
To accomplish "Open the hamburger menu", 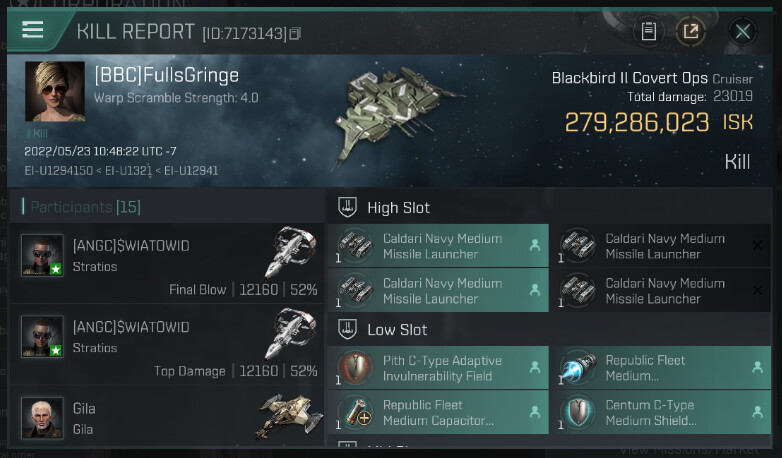I will point(33,30).
